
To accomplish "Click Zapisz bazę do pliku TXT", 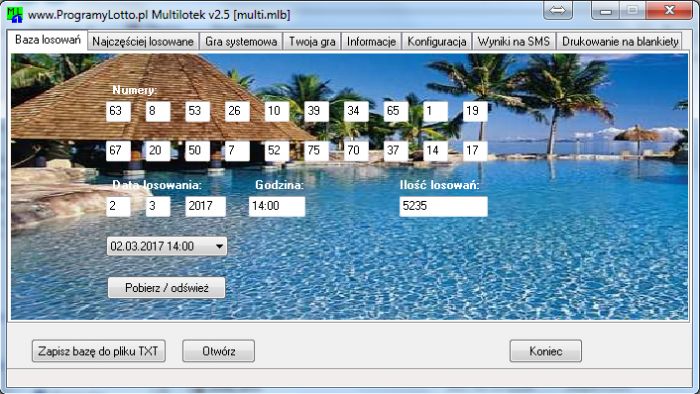I will (99, 351).
